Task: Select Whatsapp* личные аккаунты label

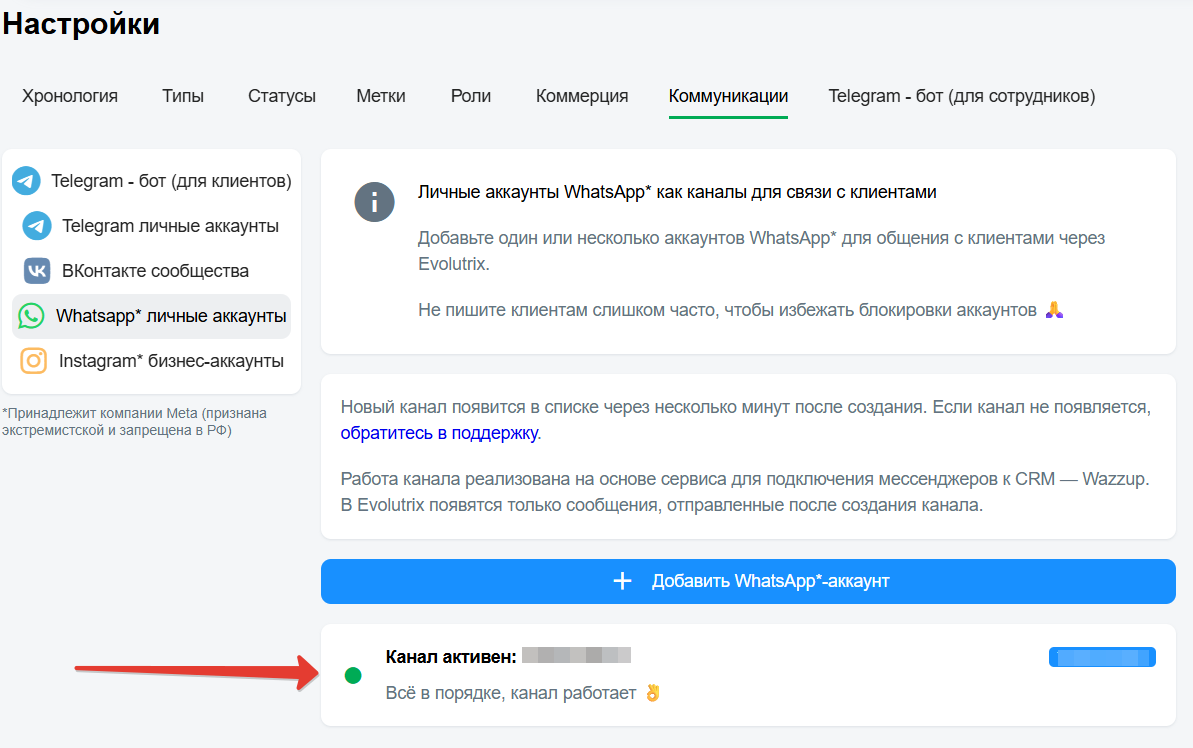Action: pos(171,316)
